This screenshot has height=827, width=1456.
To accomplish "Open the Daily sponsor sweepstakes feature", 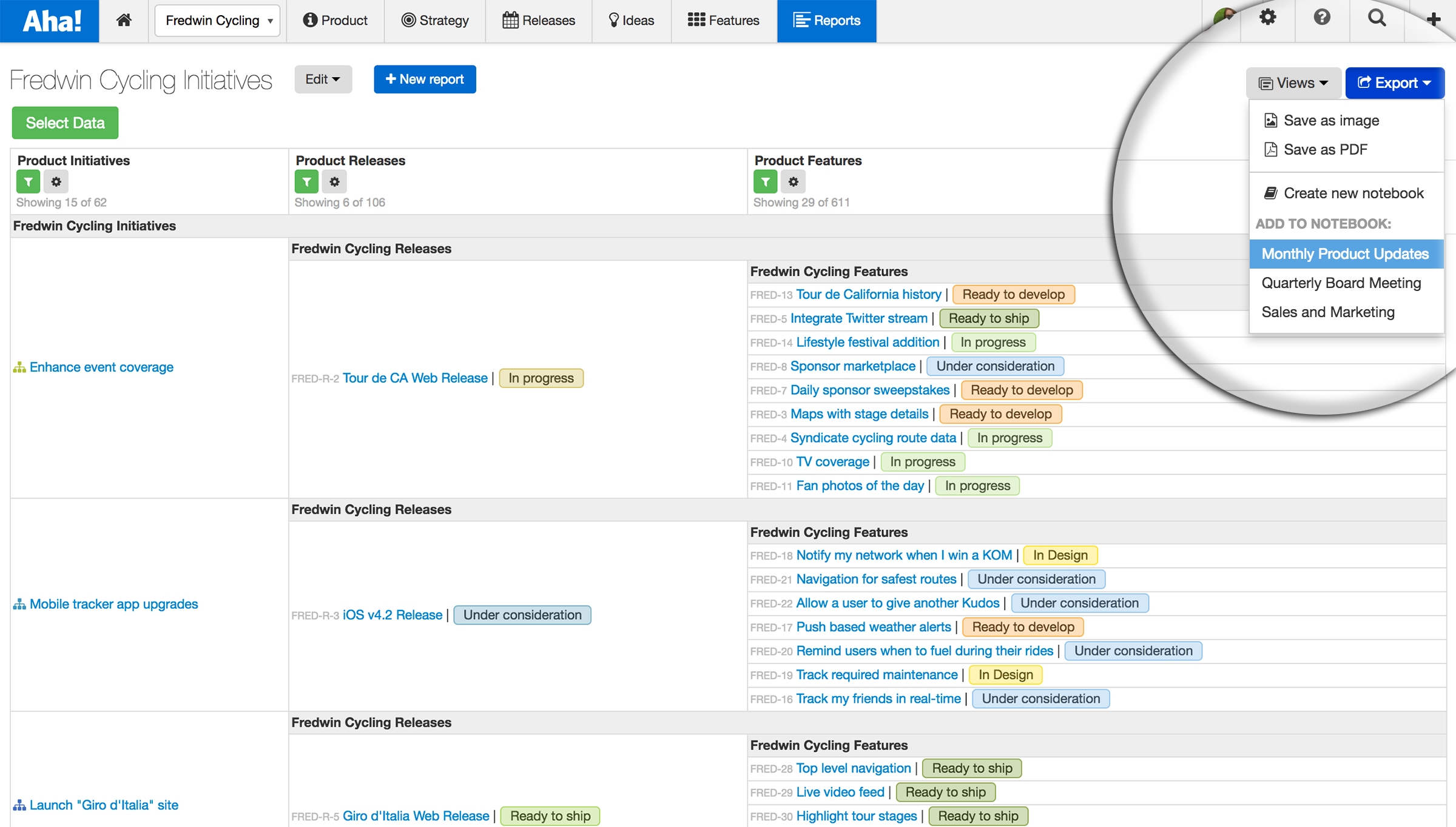I will [x=870, y=390].
